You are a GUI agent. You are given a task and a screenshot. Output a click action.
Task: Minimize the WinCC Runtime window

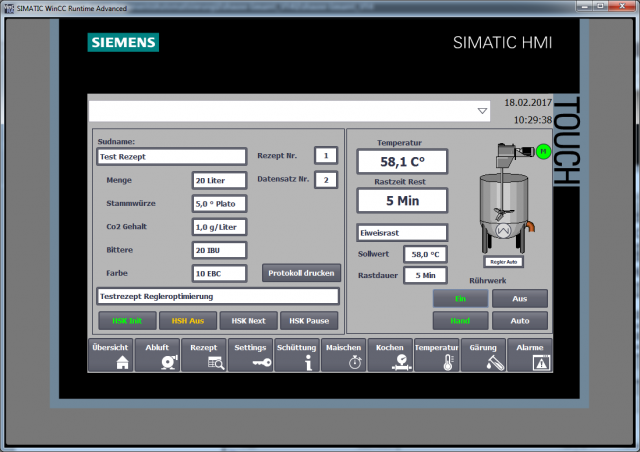point(584,6)
